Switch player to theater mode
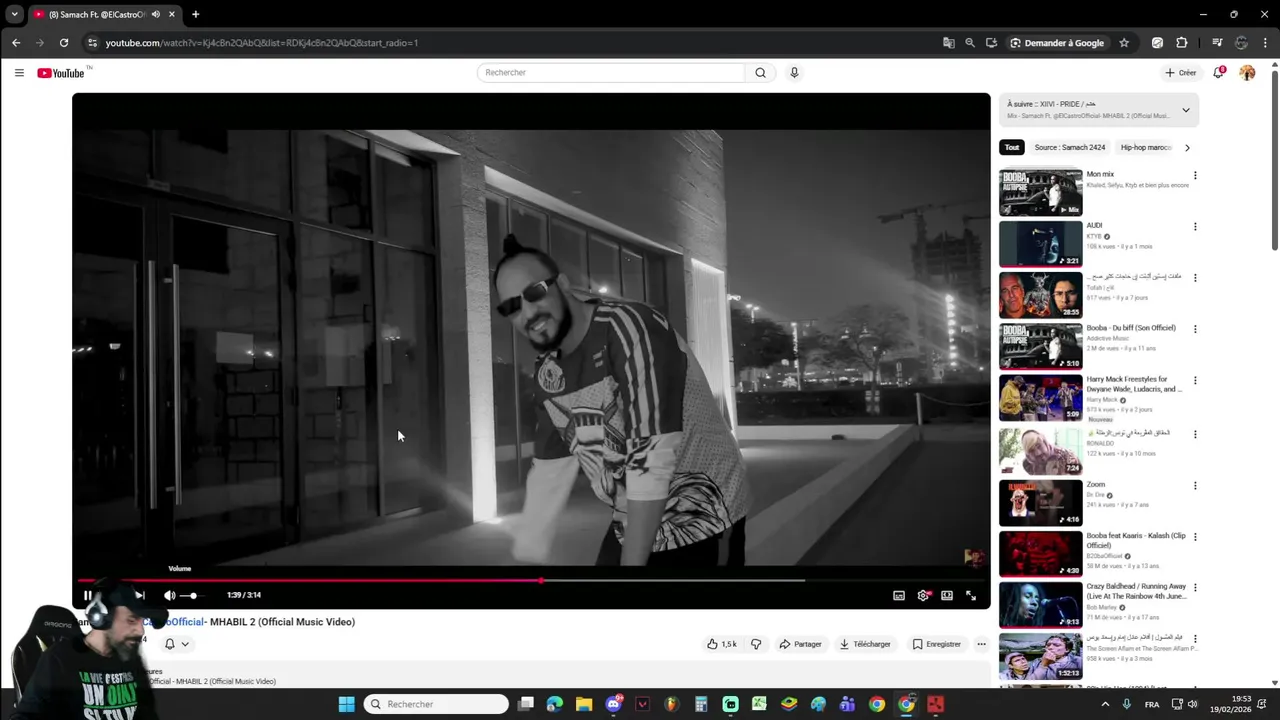The width and height of the screenshot is (1280, 720). coord(947,595)
